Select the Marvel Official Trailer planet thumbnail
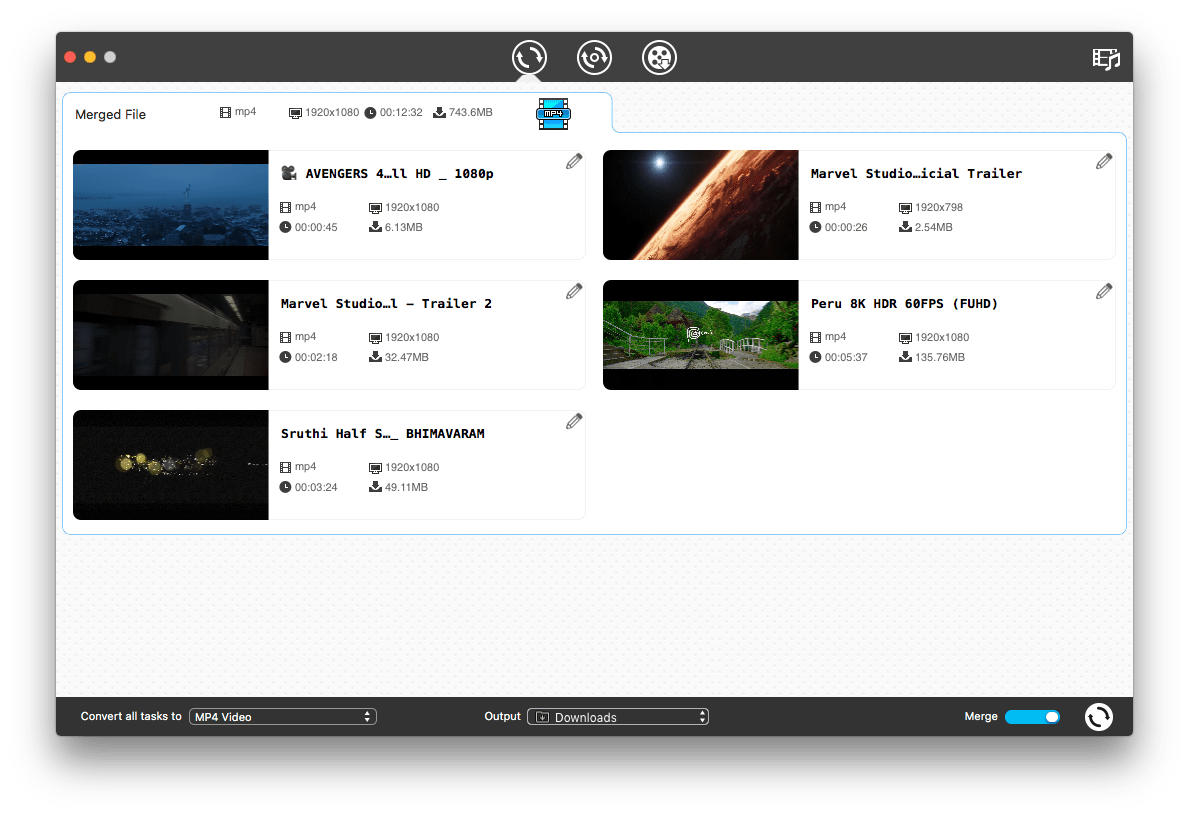This screenshot has height=816, width=1189. tap(701, 205)
